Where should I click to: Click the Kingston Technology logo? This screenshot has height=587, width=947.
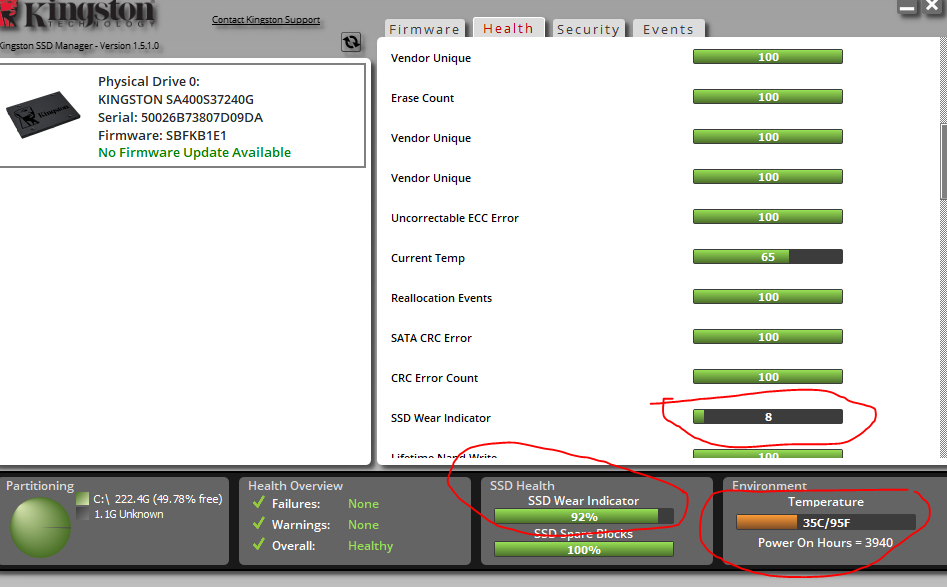79,14
